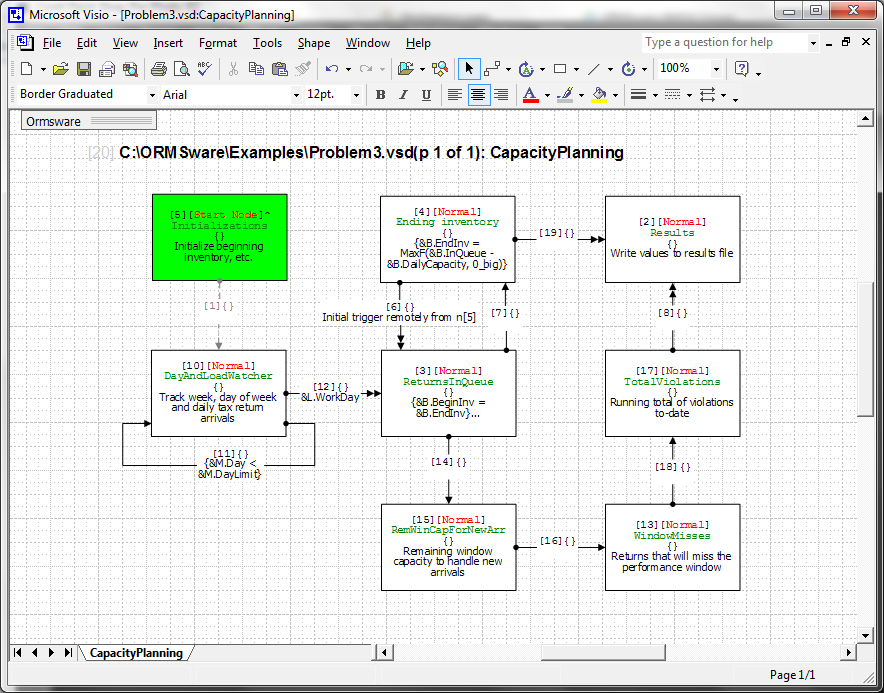Click the Line Ends arrows icon

pyautogui.click(x=708, y=95)
